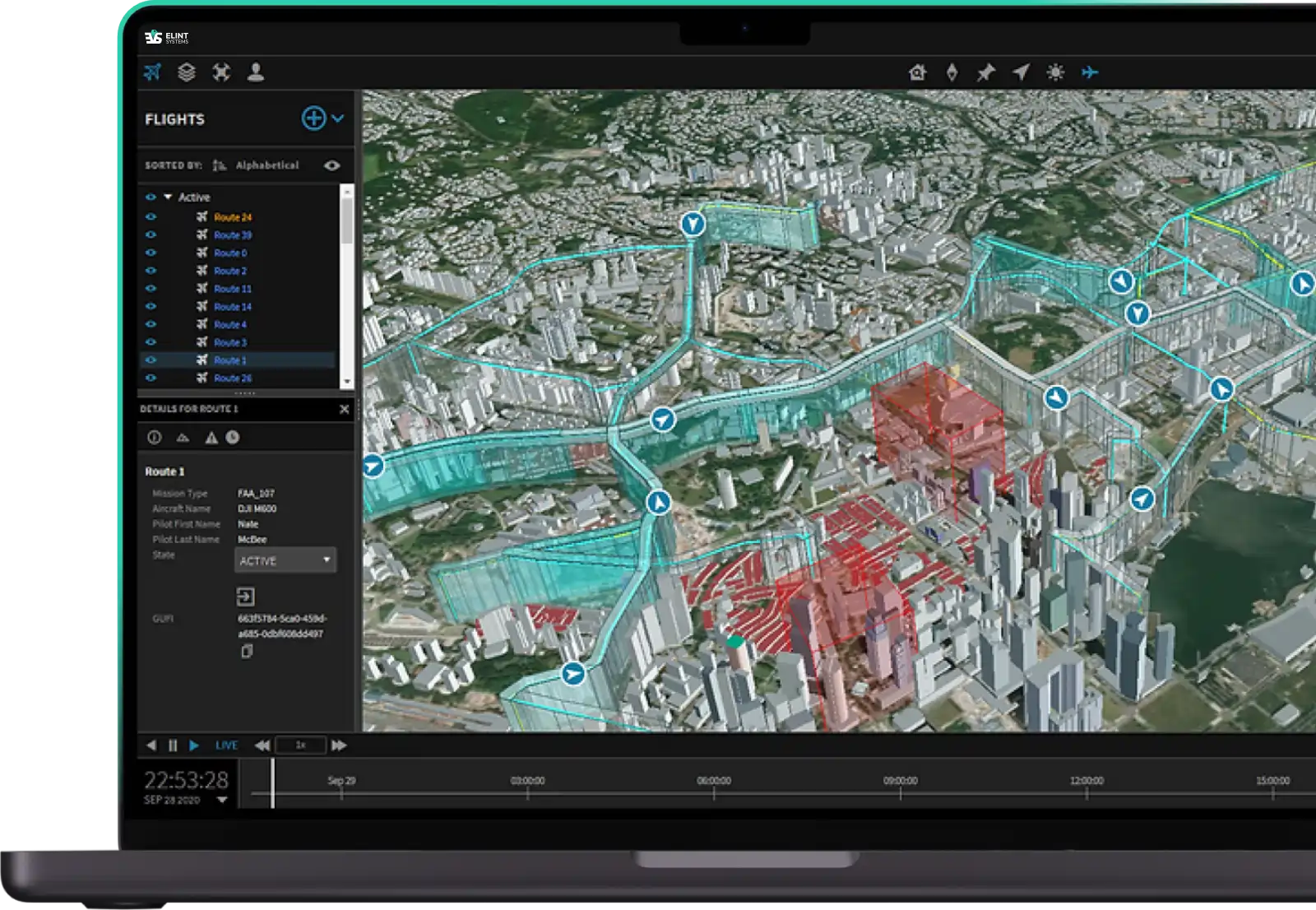Select the pushpin tool in the top toolbar
This screenshot has height=910, width=1316.
pyautogui.click(x=985, y=72)
